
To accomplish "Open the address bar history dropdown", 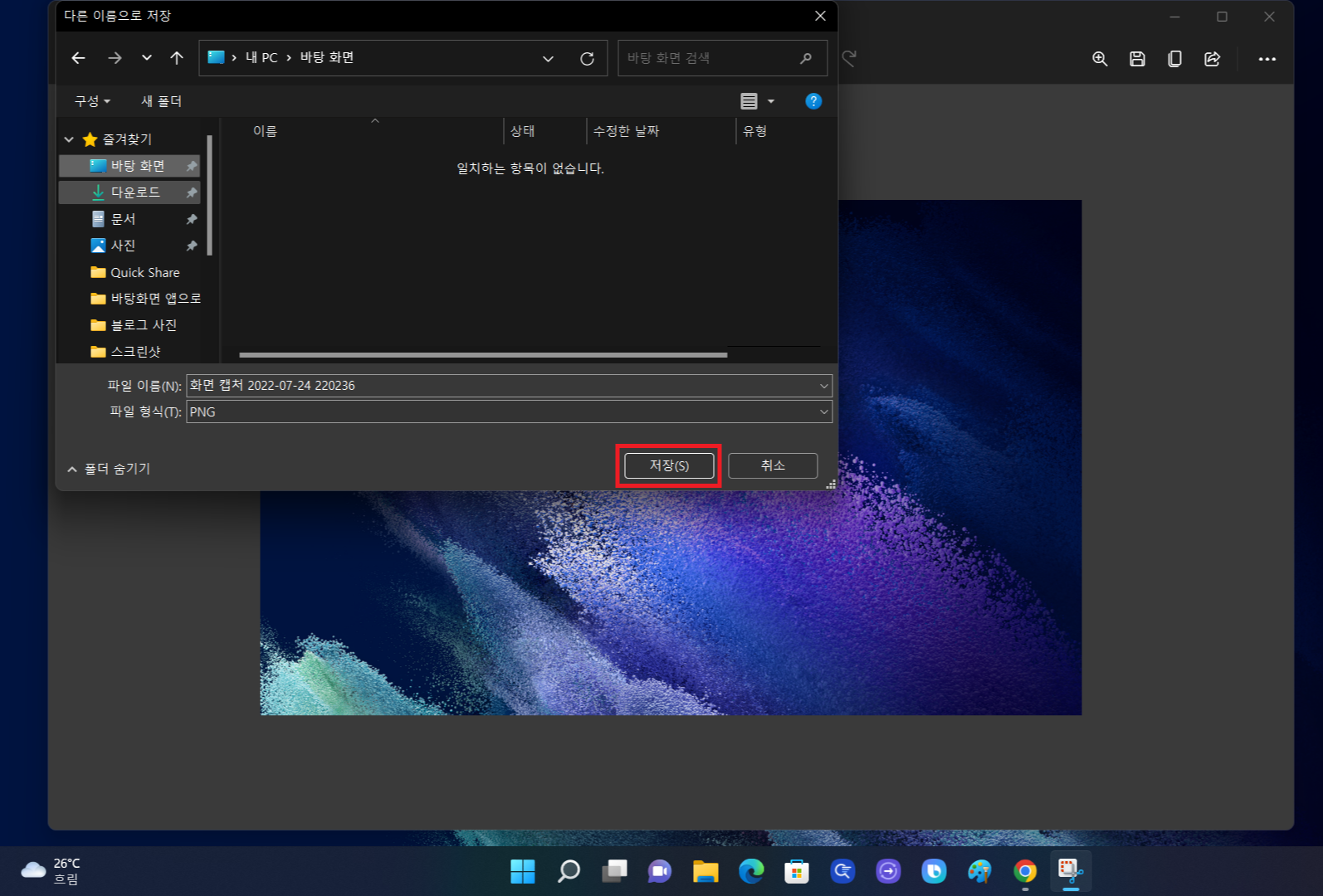I will click(548, 58).
